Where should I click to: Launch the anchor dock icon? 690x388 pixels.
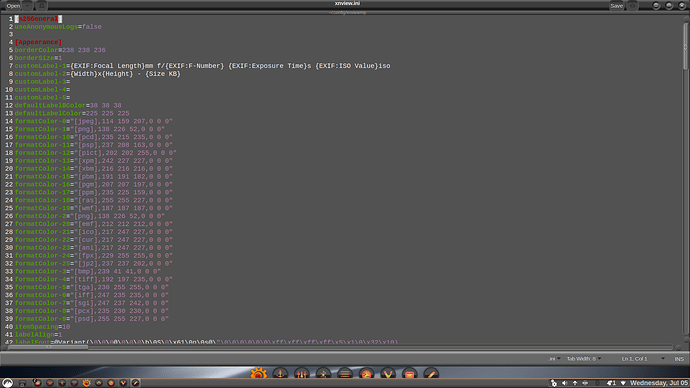280,374
